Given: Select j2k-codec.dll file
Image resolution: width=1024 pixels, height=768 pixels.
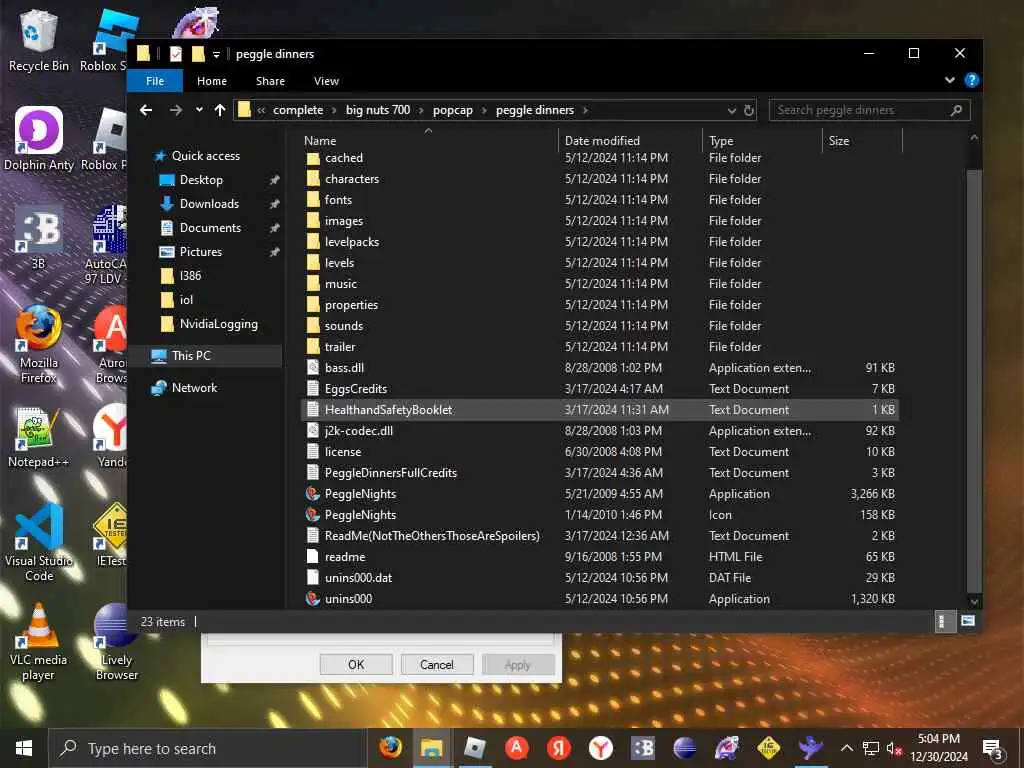Looking at the screenshot, I should tap(359, 431).
